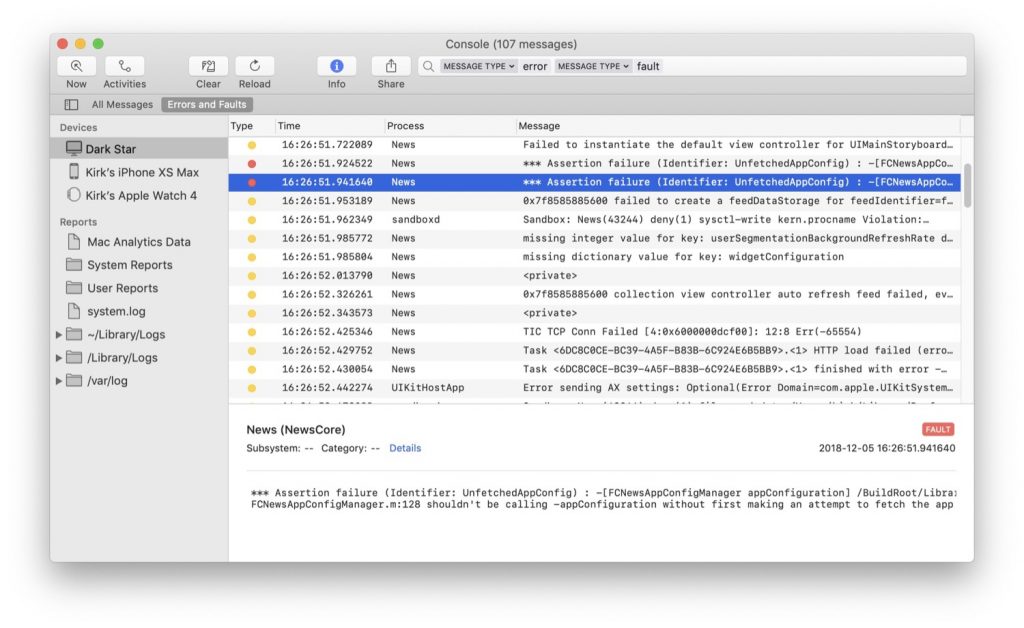Resume live log streaming with Now

point(75,68)
